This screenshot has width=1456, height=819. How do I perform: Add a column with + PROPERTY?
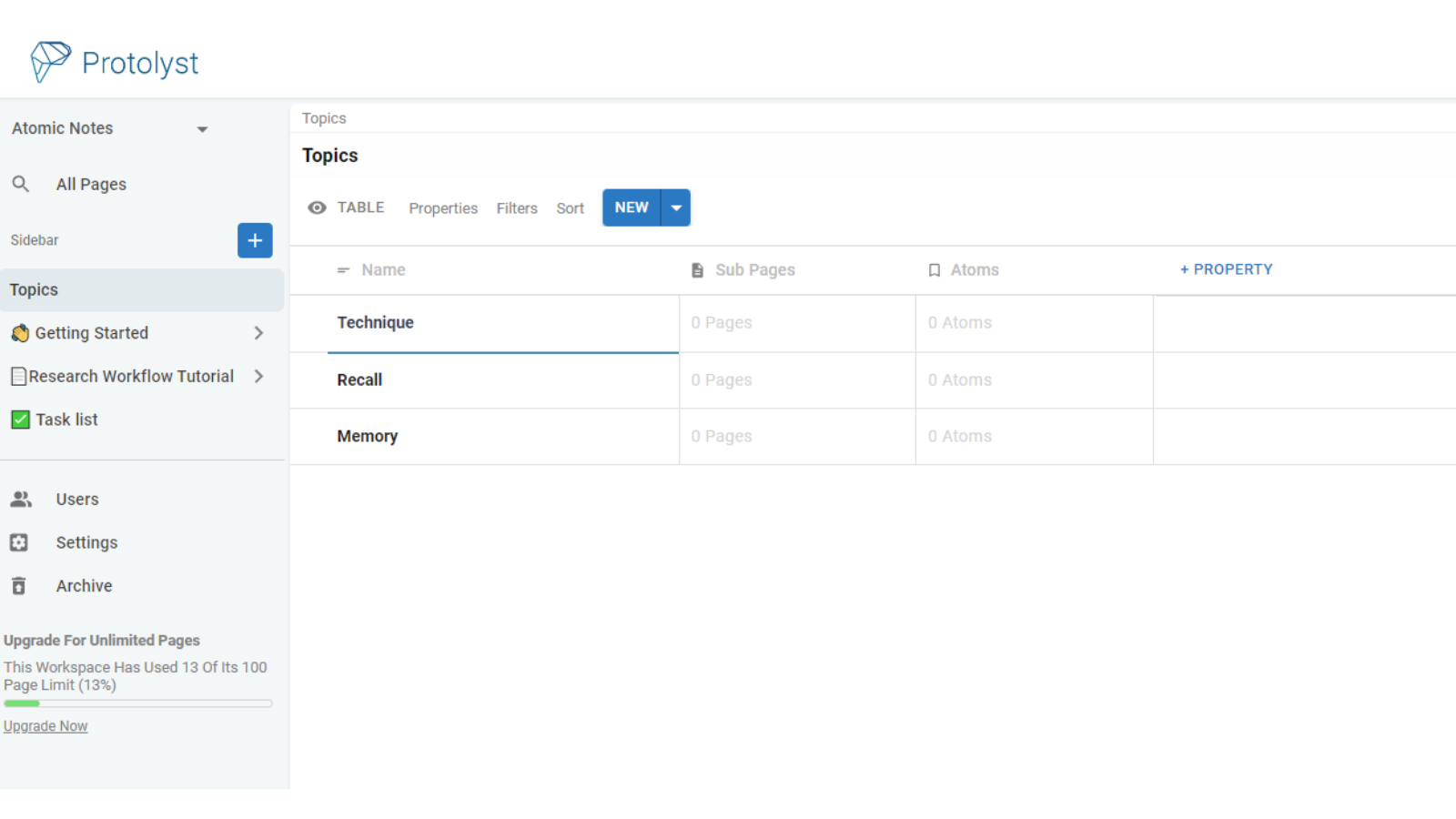click(x=1226, y=269)
